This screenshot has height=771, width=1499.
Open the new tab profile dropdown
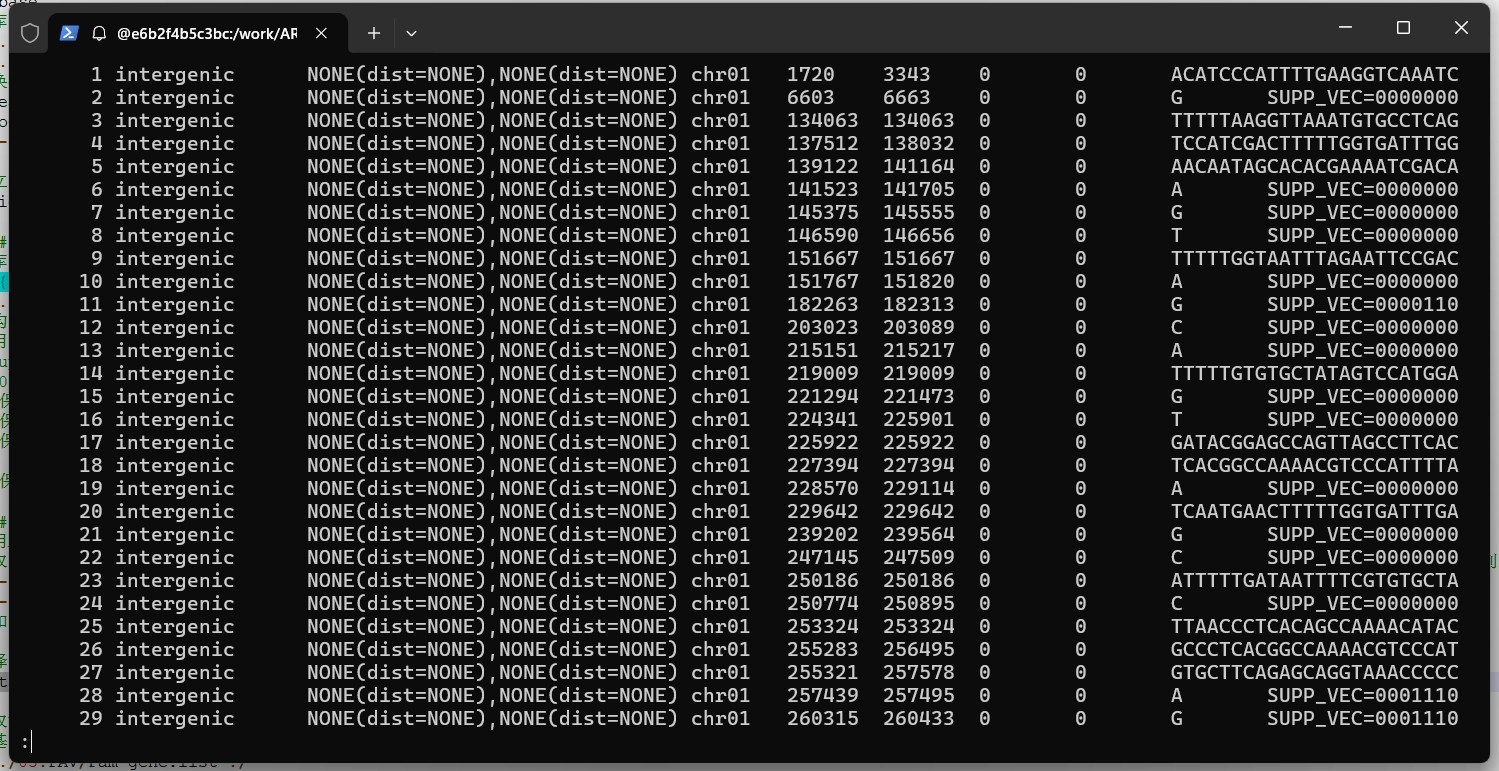coord(411,33)
